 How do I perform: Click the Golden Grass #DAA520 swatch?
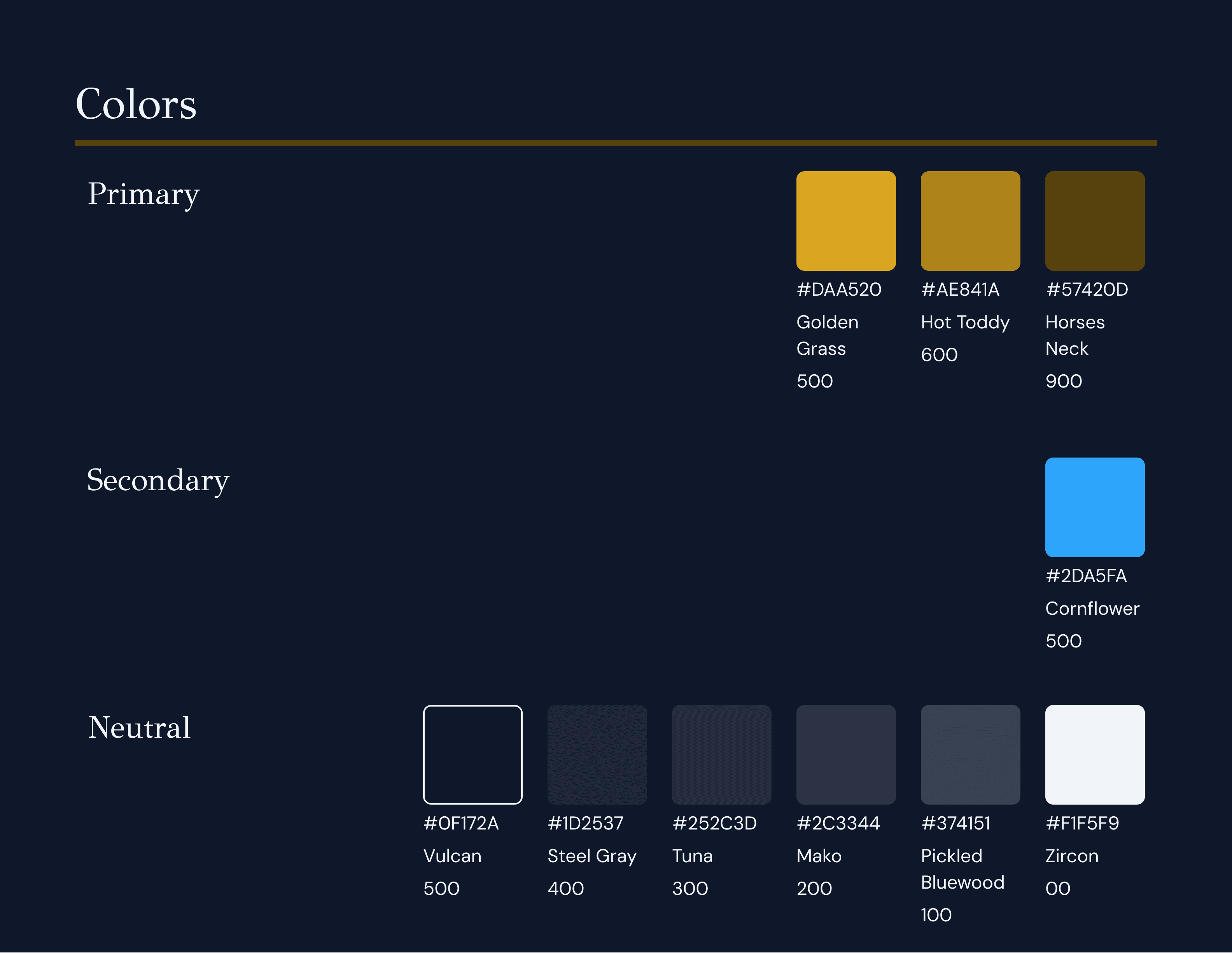[845, 221]
